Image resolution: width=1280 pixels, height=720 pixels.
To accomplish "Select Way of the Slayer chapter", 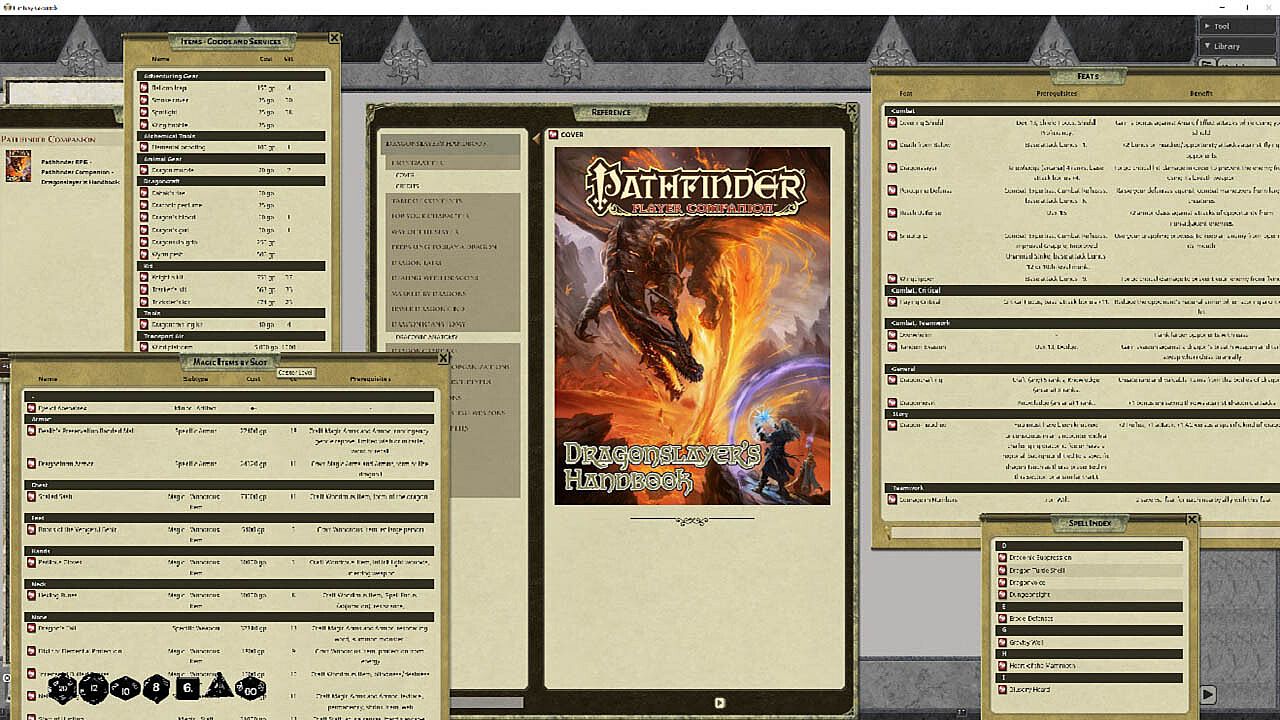I will click(x=424, y=231).
